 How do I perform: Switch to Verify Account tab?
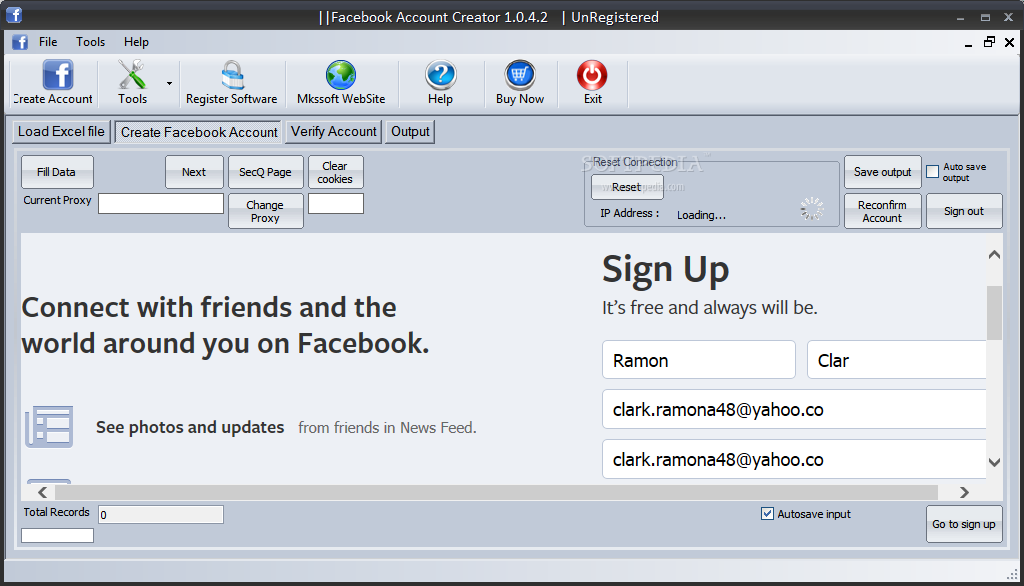click(334, 131)
